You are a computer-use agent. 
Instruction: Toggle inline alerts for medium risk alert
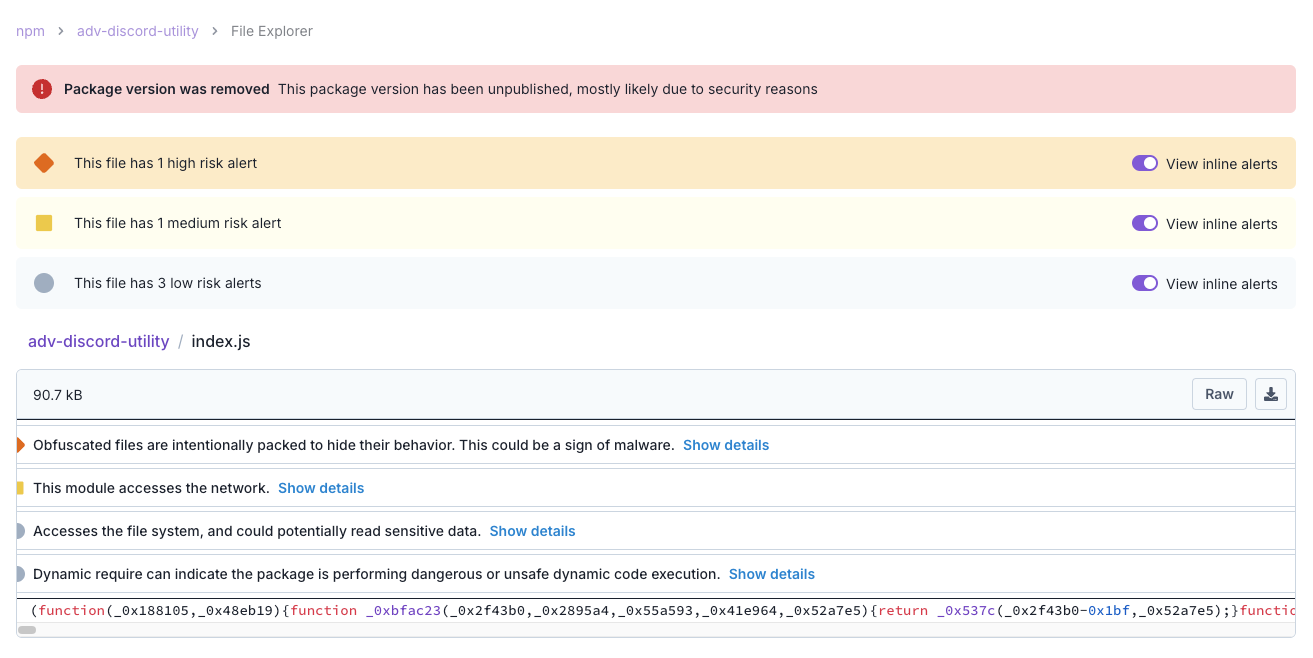(x=1145, y=223)
